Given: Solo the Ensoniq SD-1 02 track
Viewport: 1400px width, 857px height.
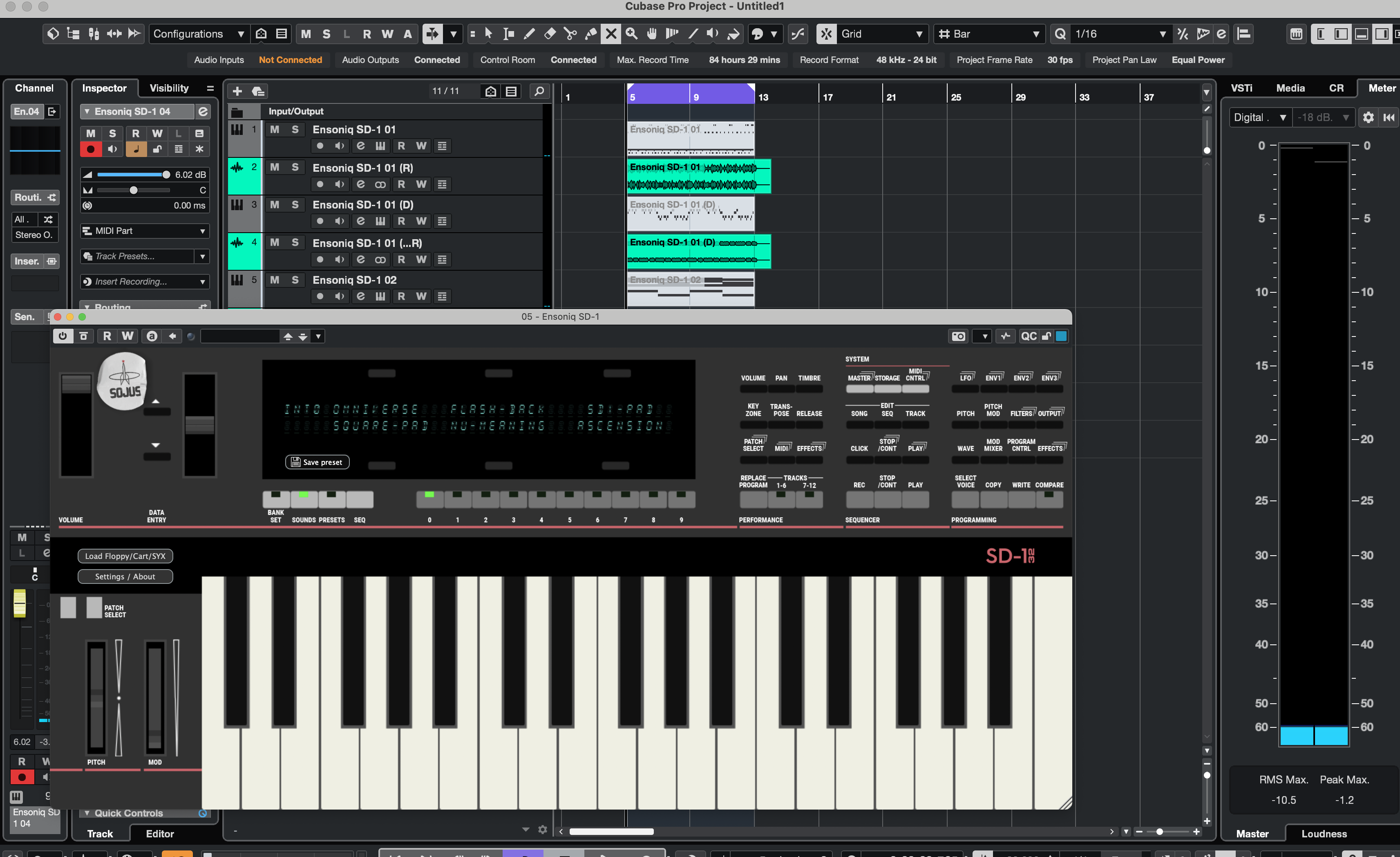Looking at the screenshot, I should point(295,280).
